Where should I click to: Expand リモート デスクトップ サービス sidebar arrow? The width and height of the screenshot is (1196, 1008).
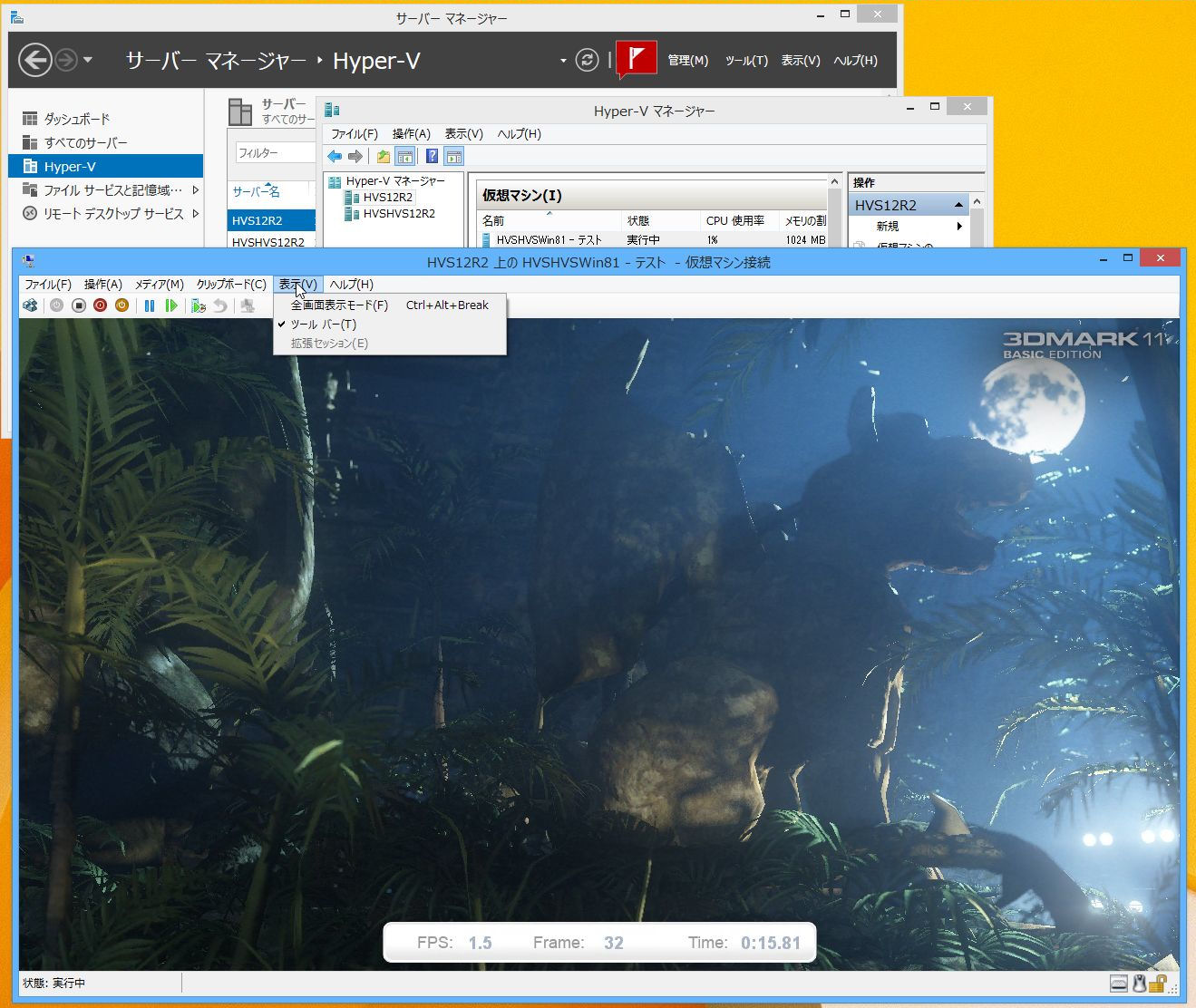(195, 214)
